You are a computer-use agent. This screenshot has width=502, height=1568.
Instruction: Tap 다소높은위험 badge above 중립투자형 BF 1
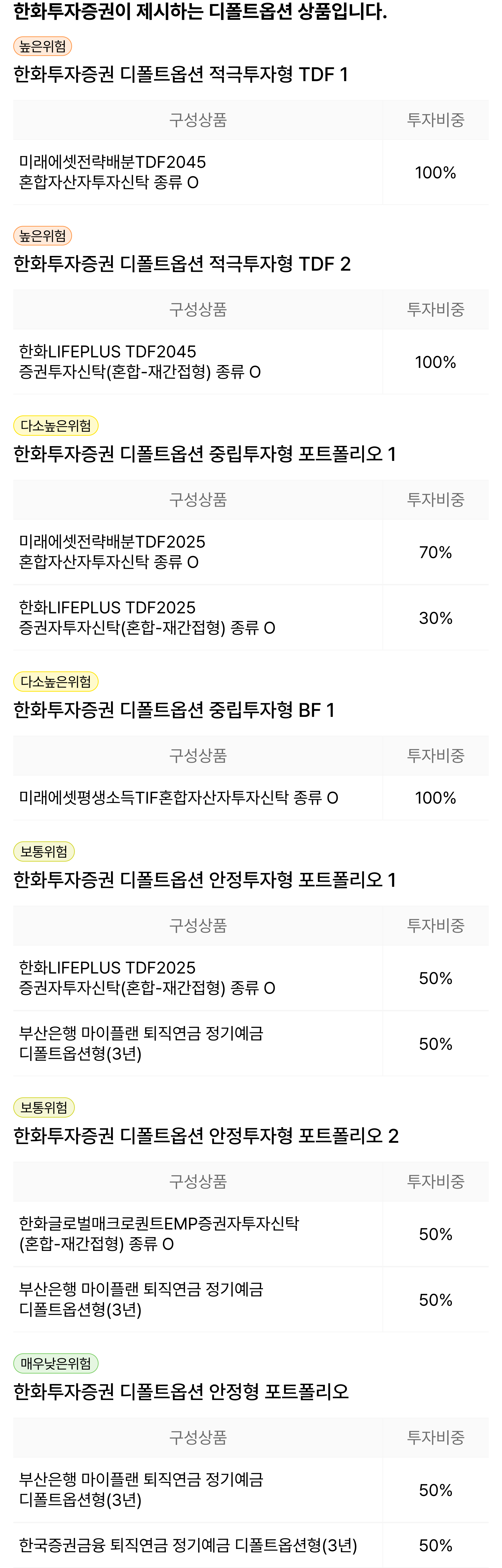[x=55, y=682]
